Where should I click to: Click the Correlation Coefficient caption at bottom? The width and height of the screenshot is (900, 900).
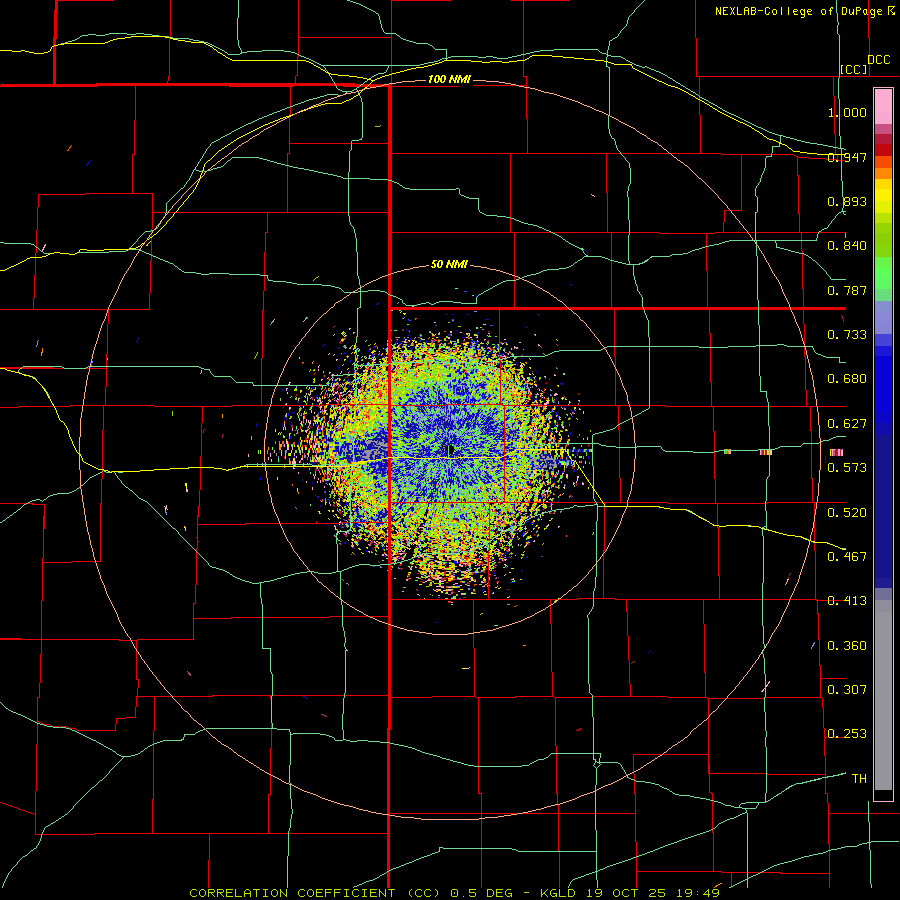455,893
